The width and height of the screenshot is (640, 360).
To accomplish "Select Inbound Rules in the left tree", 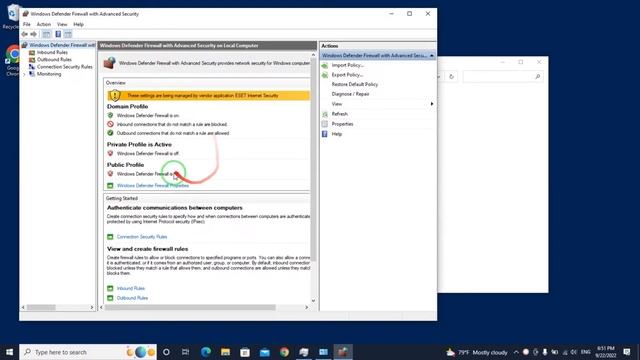I will 52,53.
